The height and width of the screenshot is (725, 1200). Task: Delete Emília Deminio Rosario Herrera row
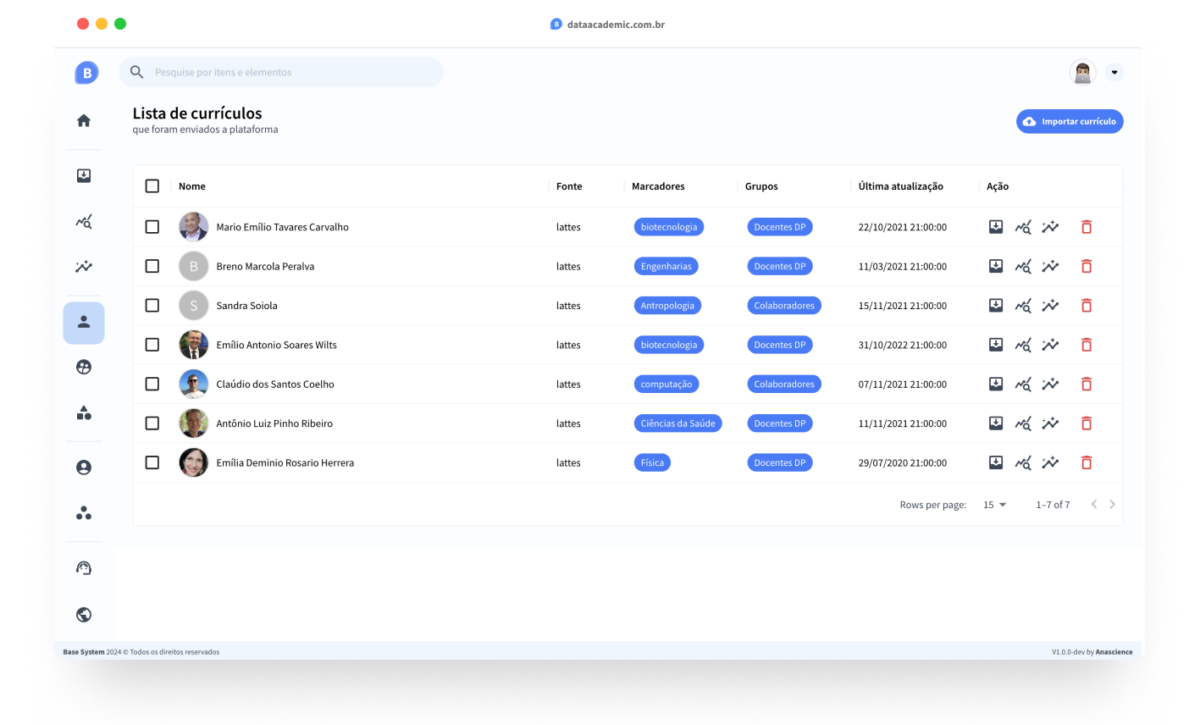(x=1086, y=462)
